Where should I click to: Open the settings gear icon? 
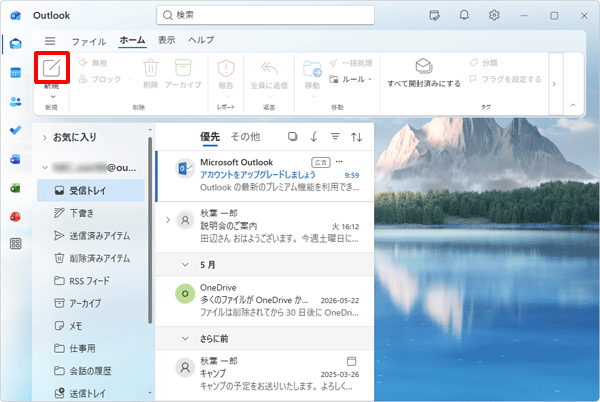coord(494,15)
